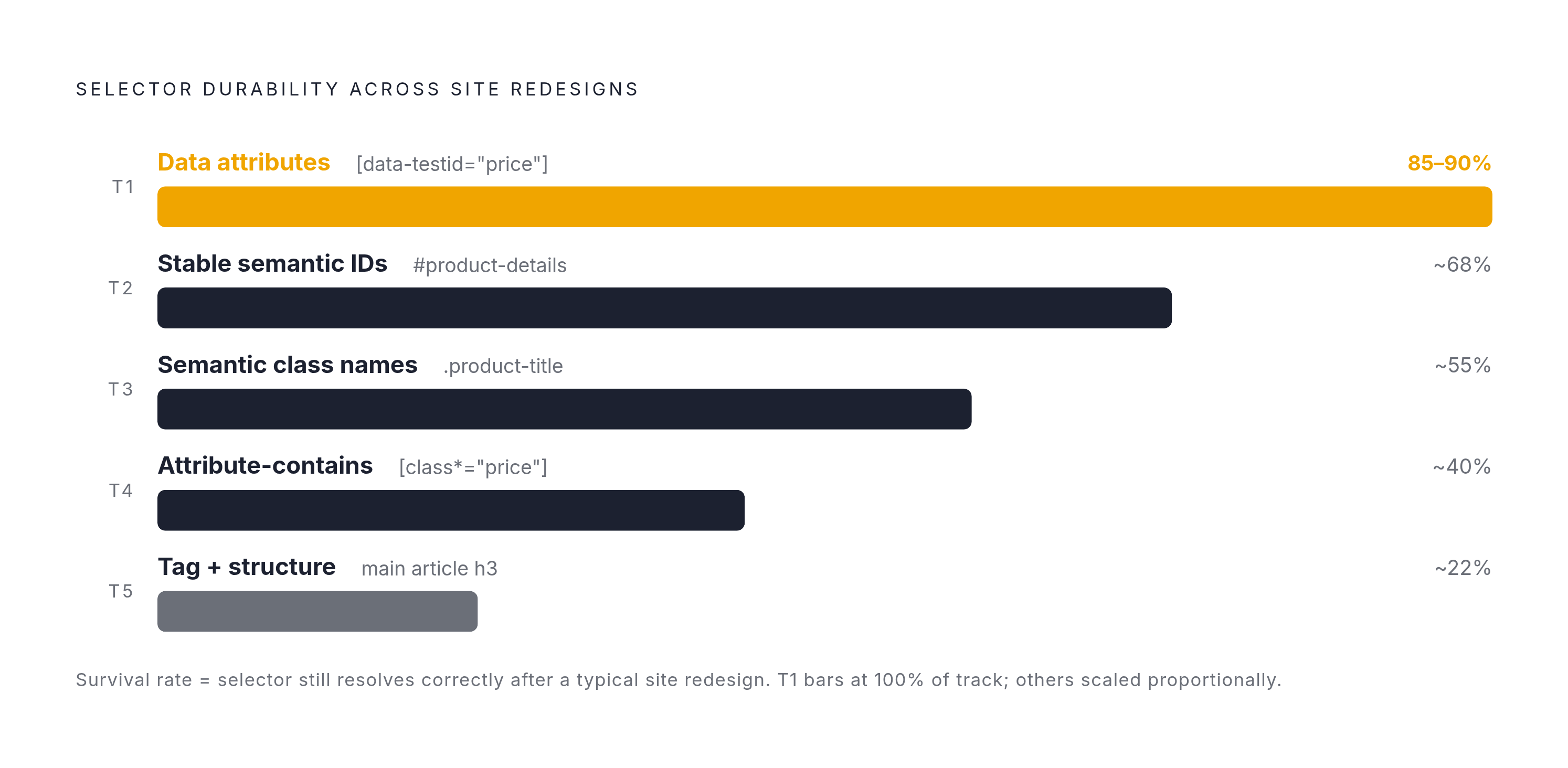Click the 'Semantic class names' heading
Viewport: 1568px width, 768px height.
click(287, 365)
